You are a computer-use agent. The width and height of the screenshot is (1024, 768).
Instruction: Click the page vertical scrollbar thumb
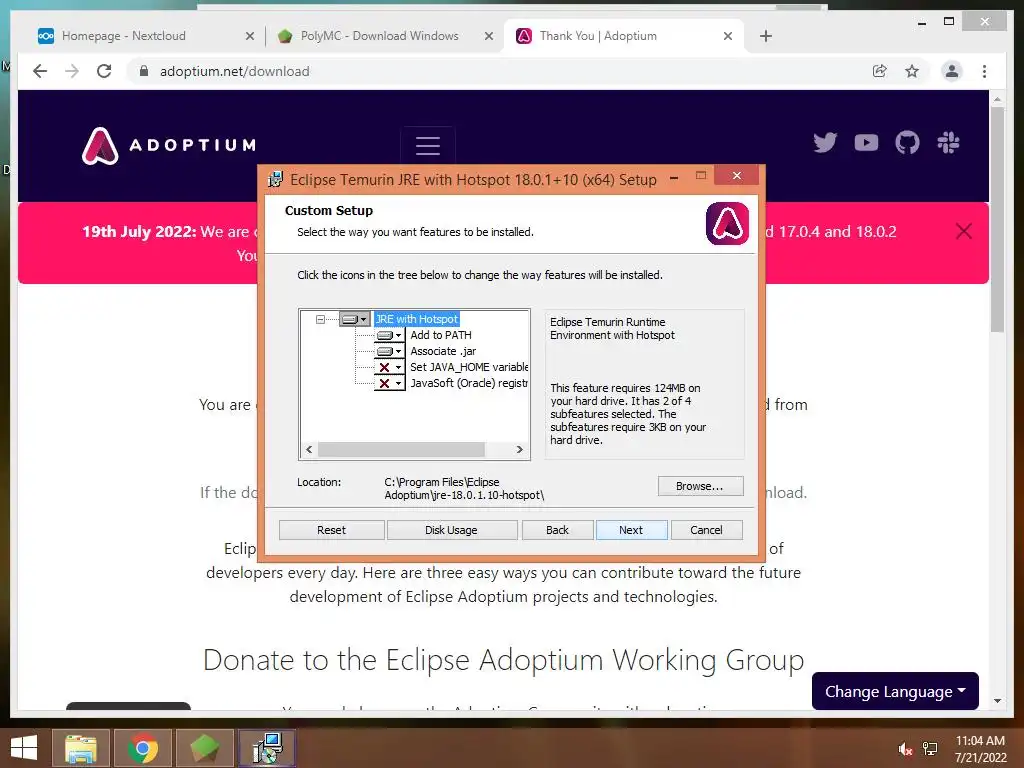[x=997, y=219]
